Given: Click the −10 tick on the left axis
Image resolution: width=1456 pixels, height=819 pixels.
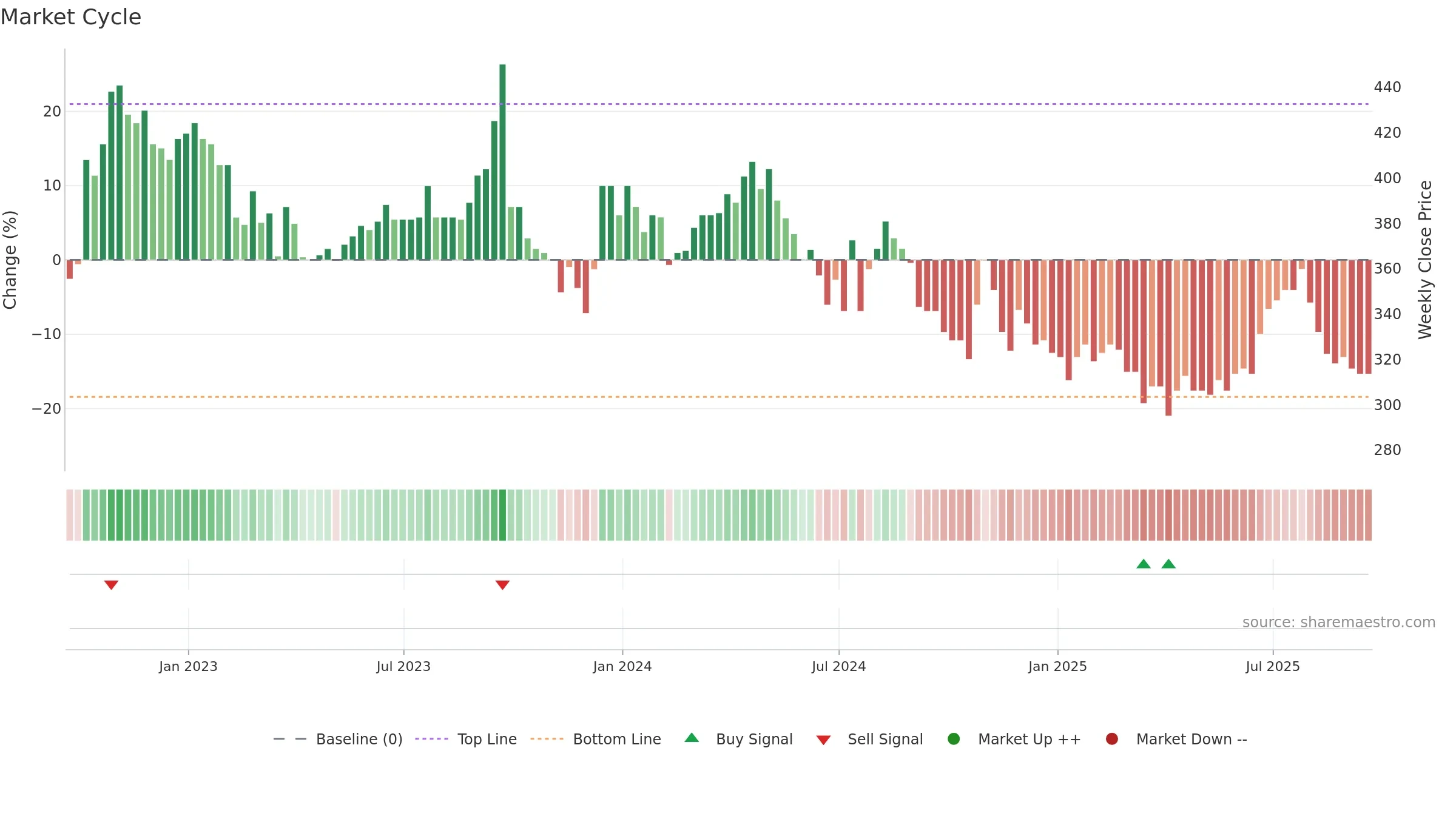Looking at the screenshot, I should (47, 334).
